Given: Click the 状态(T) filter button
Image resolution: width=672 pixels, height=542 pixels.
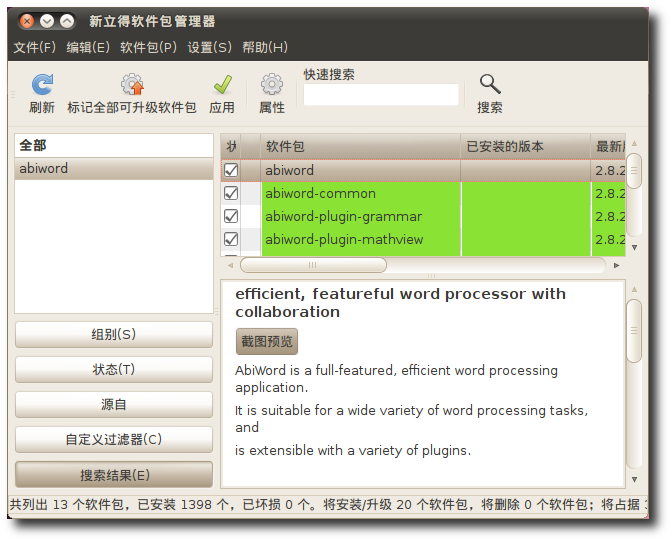Looking at the screenshot, I should click(114, 369).
